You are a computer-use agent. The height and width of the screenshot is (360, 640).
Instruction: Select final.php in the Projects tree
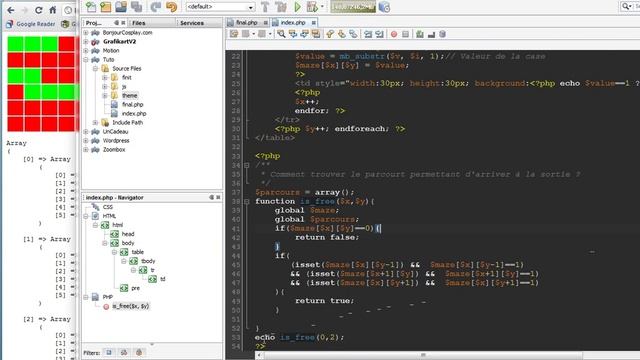click(x=132, y=104)
